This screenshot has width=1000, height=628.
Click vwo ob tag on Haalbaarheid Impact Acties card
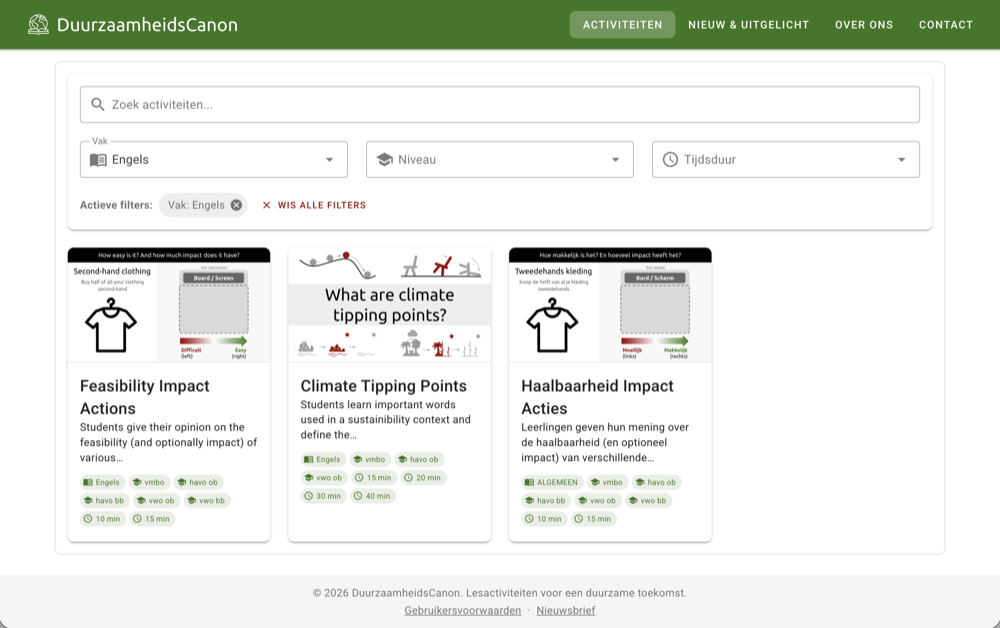tap(596, 500)
